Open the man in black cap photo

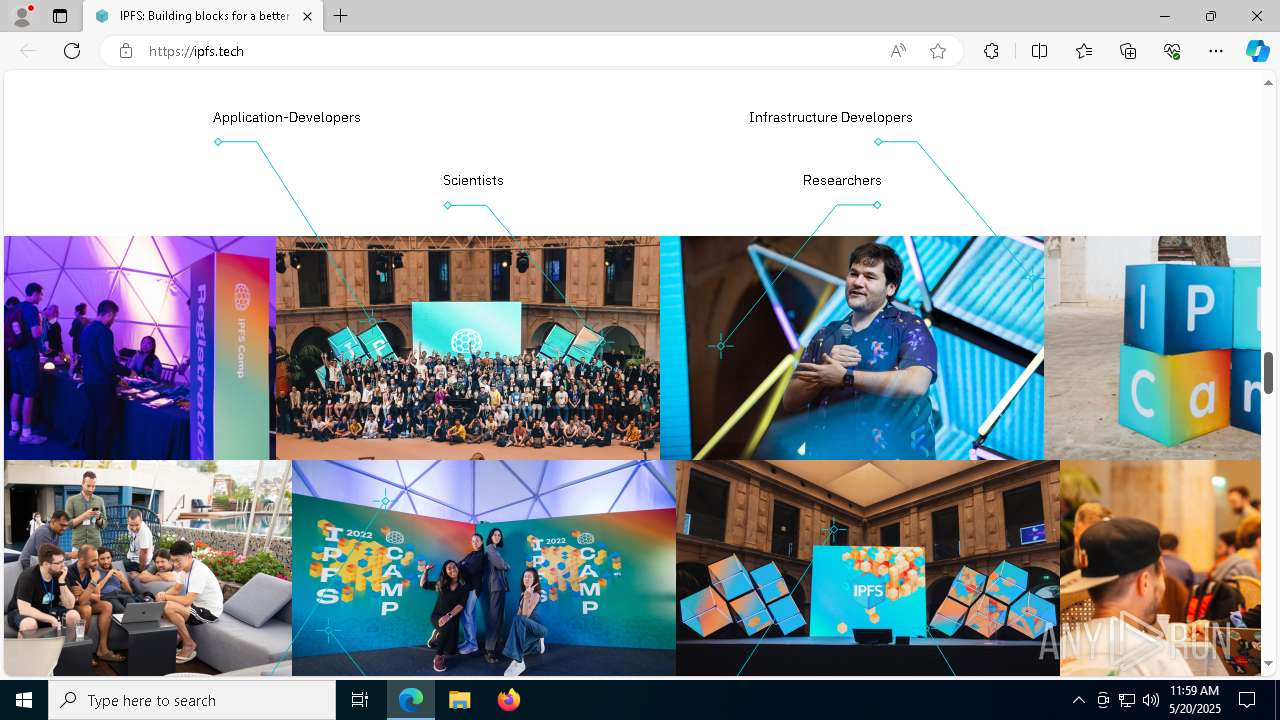[x=1160, y=568]
